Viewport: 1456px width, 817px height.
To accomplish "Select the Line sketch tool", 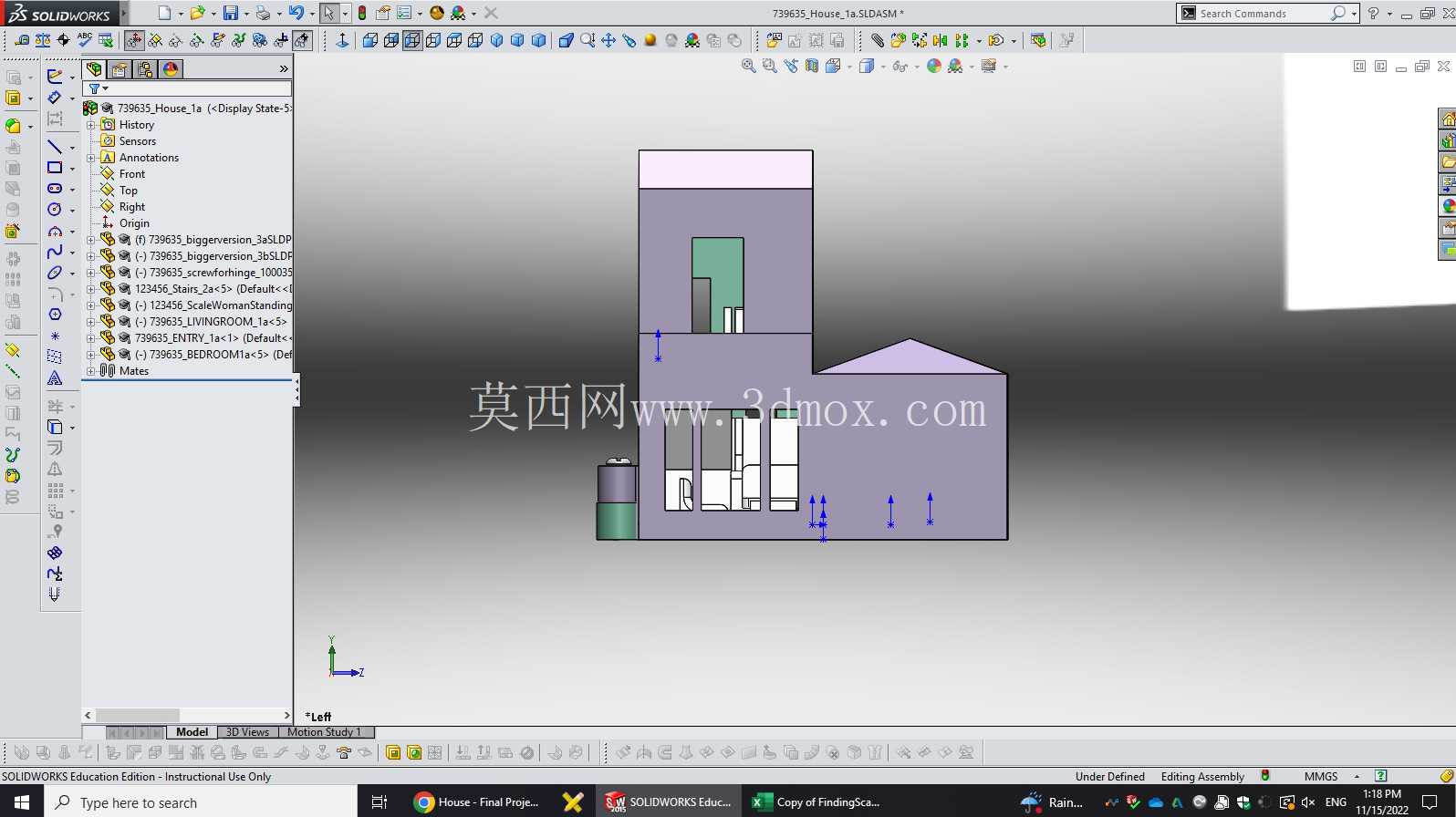I will pos(55,147).
